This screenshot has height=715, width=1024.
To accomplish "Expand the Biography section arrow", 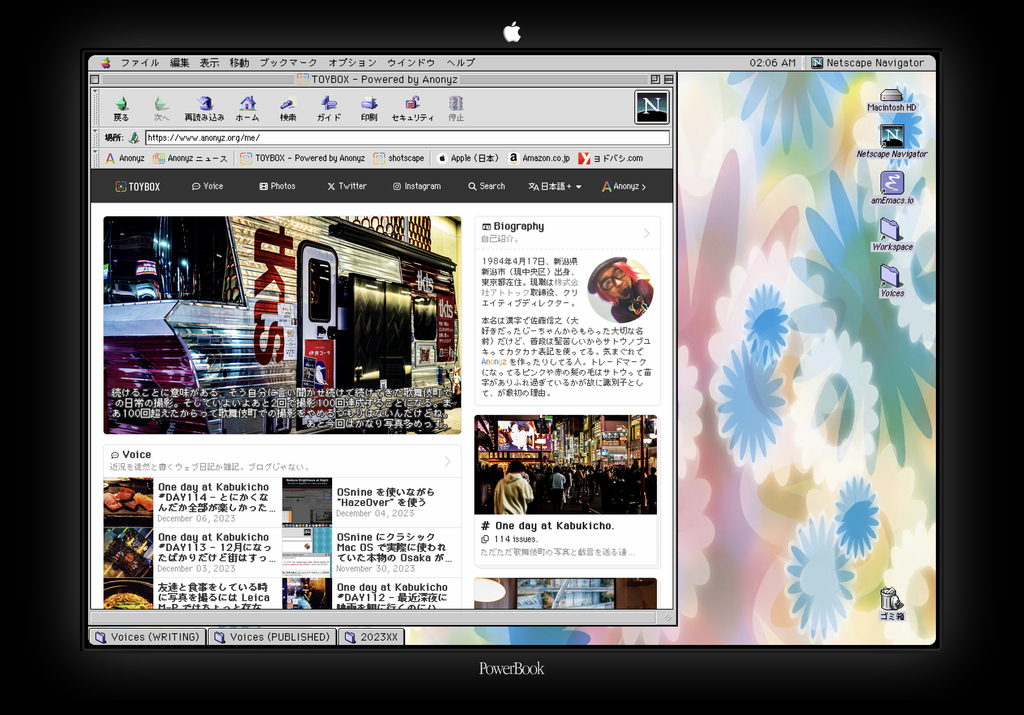I will [646, 233].
